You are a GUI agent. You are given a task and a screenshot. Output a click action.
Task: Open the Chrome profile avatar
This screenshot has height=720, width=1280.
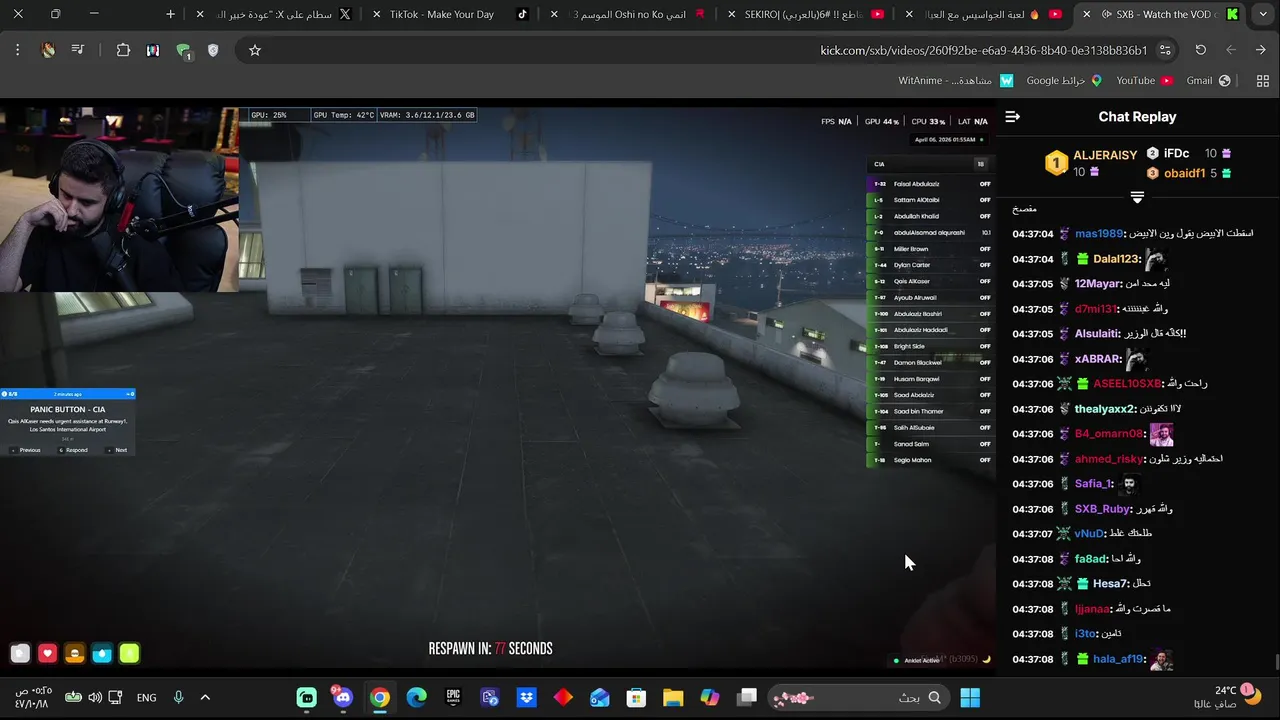click(x=48, y=50)
